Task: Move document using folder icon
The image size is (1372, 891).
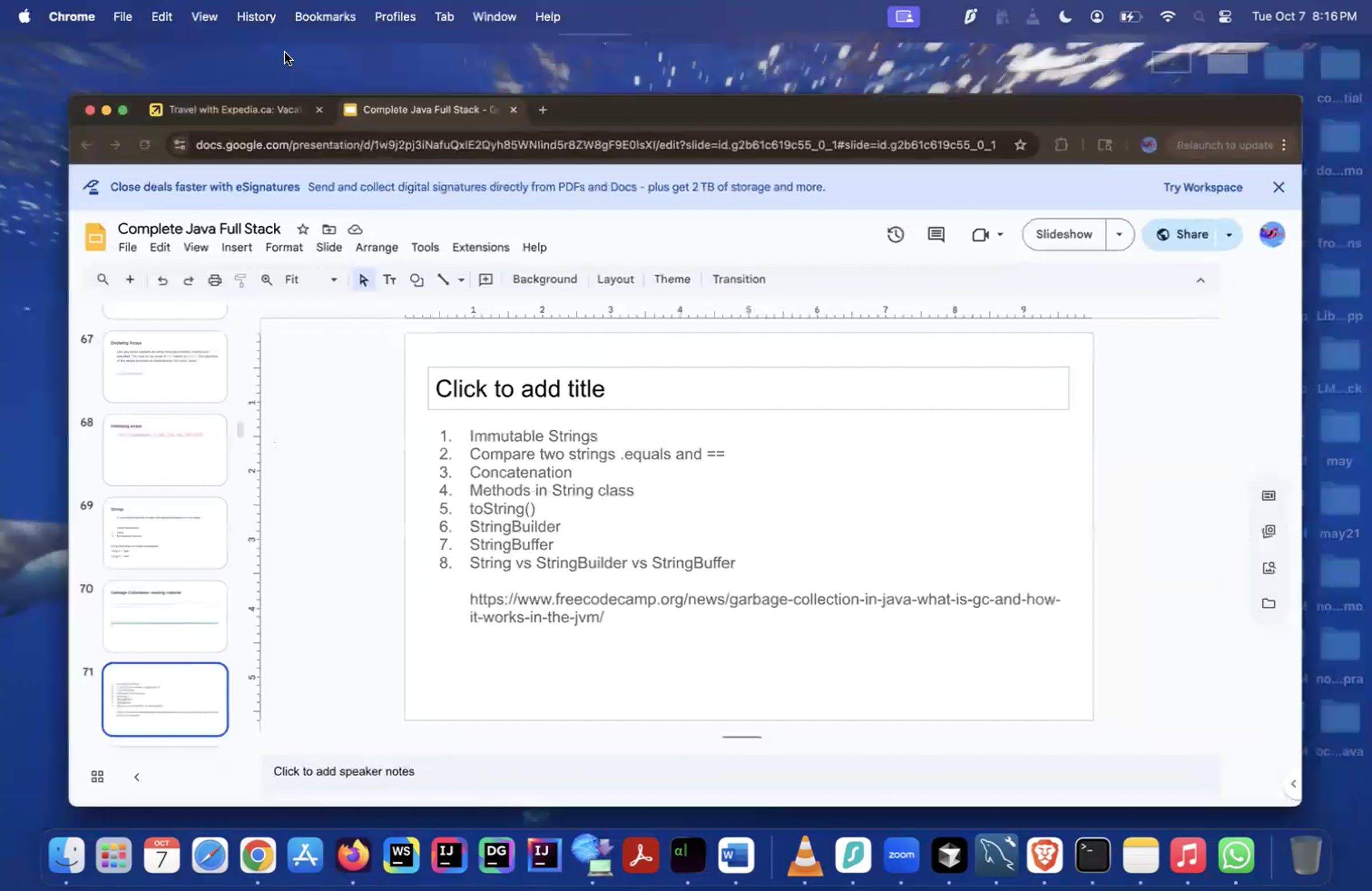Action: pos(329,229)
